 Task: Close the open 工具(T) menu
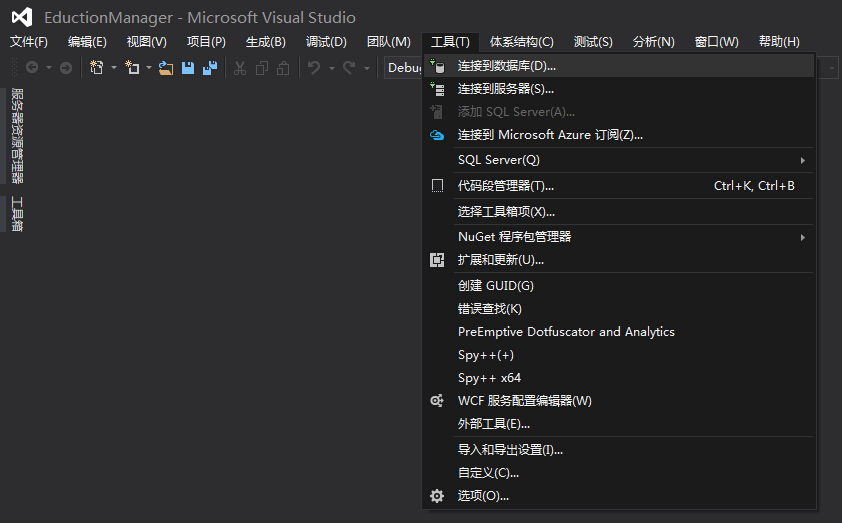tap(450, 42)
